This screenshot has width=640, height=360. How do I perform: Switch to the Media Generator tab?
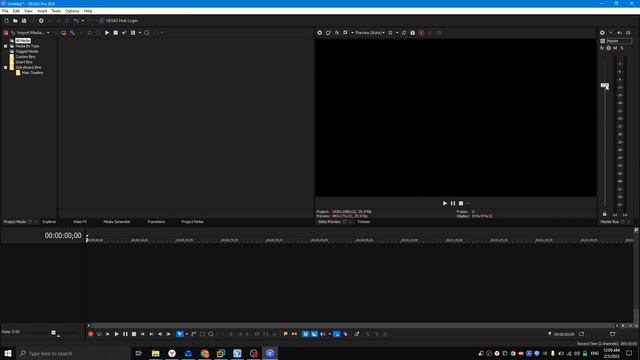[x=117, y=222]
